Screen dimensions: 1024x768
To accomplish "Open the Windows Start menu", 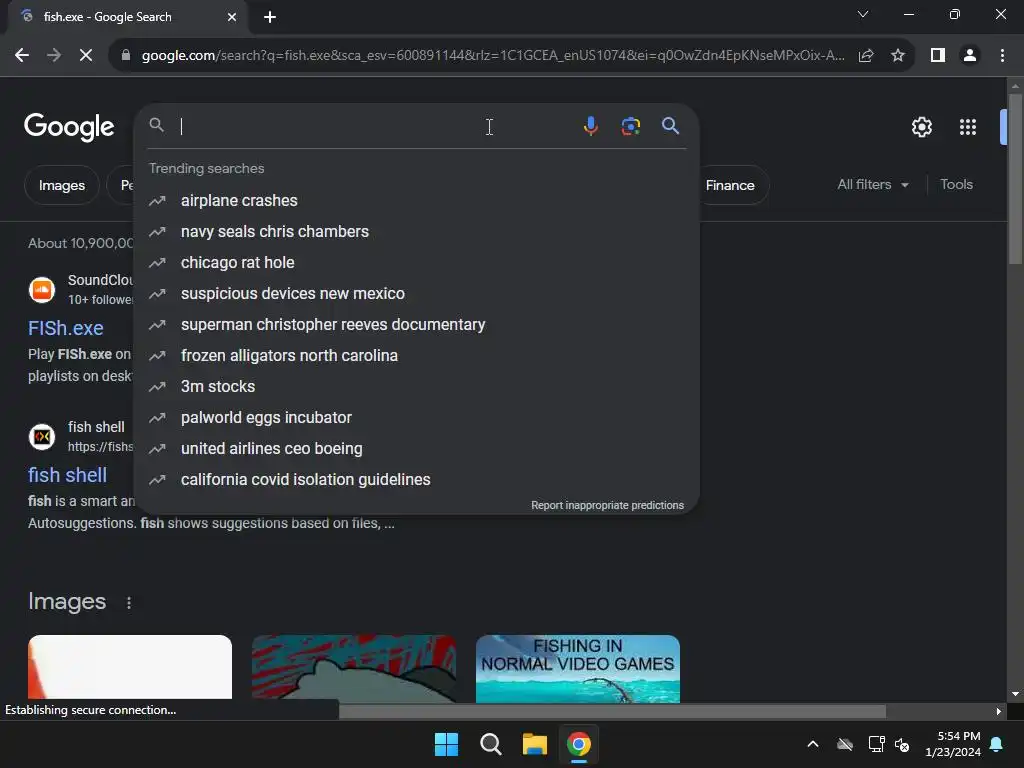I will click(x=447, y=744).
